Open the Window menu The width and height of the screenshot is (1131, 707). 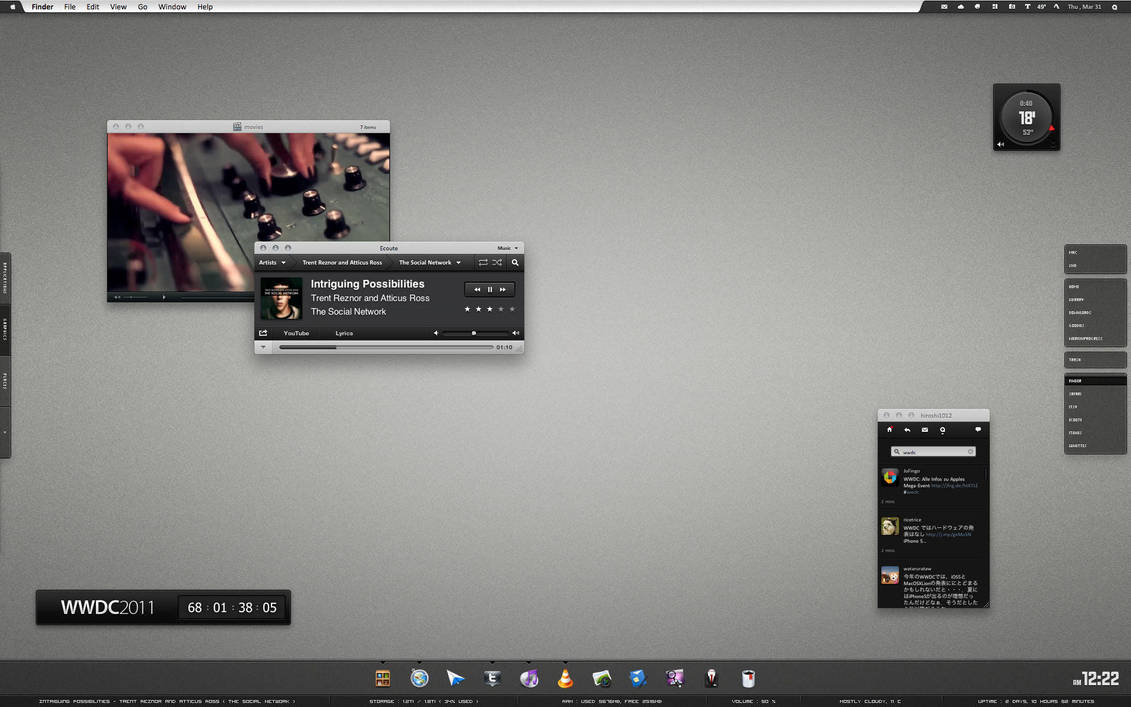tap(172, 6)
